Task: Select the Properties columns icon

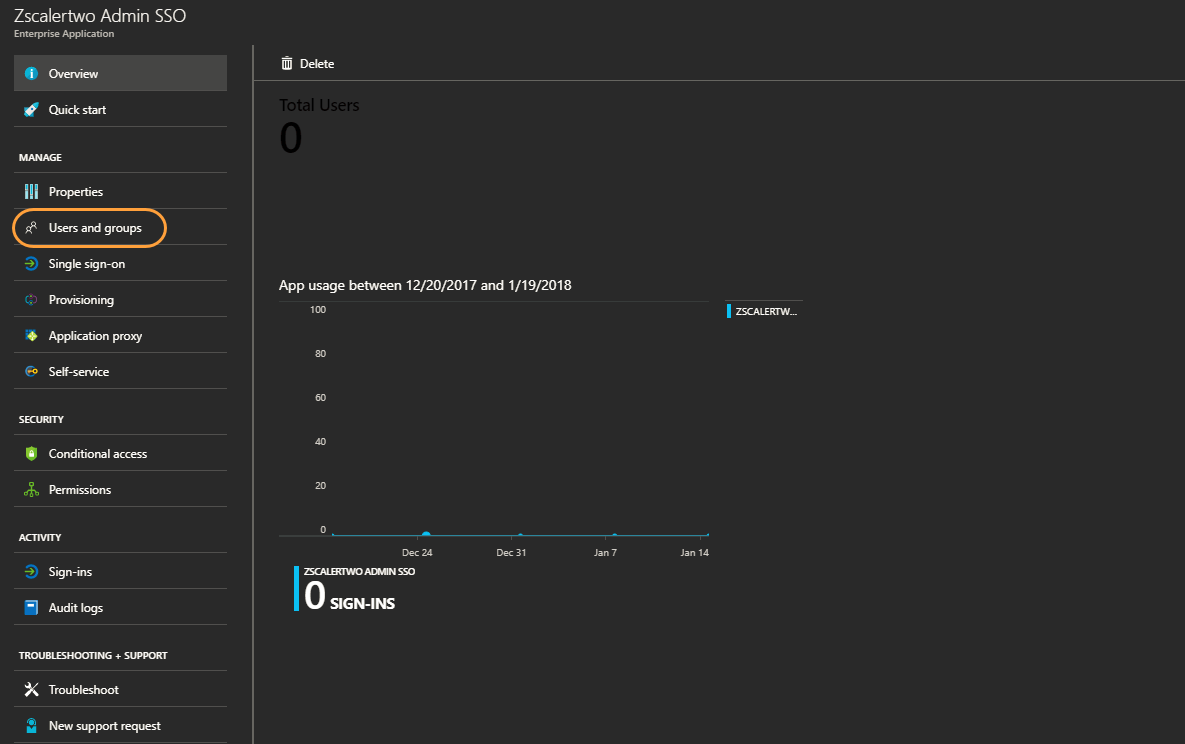Action: 33,190
